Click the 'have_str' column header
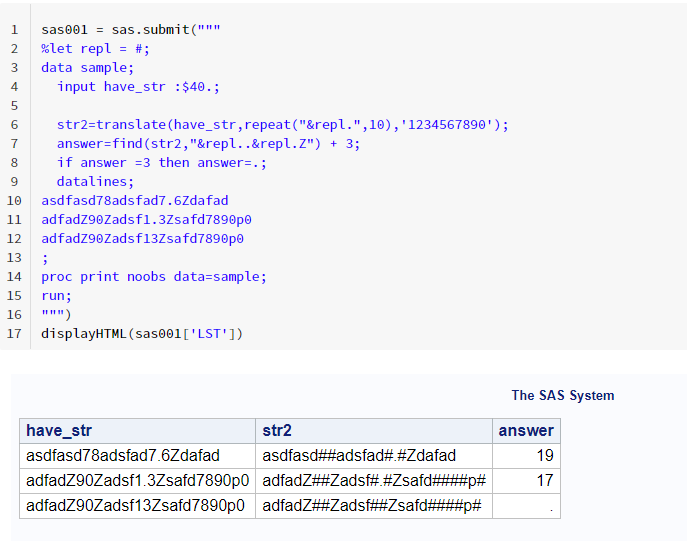Image resolution: width=687 pixels, height=541 pixels. pyautogui.click(x=59, y=431)
